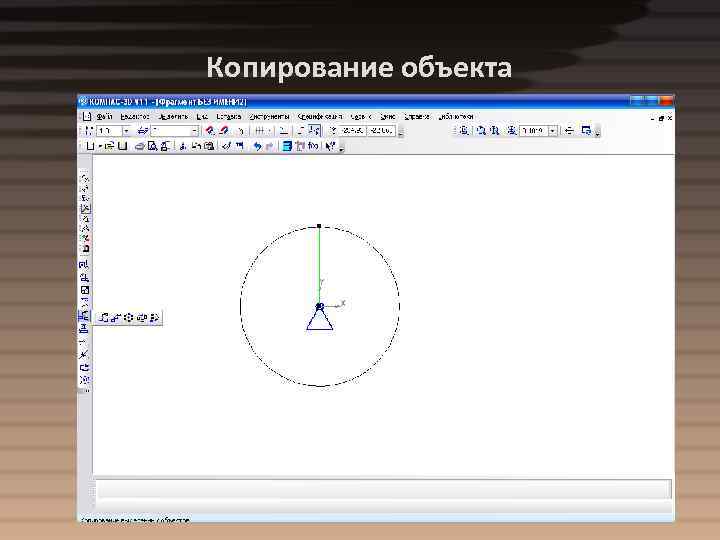Choose the circular copy icon in flyout
The width and height of the screenshot is (720, 540).
pyautogui.click(x=129, y=317)
